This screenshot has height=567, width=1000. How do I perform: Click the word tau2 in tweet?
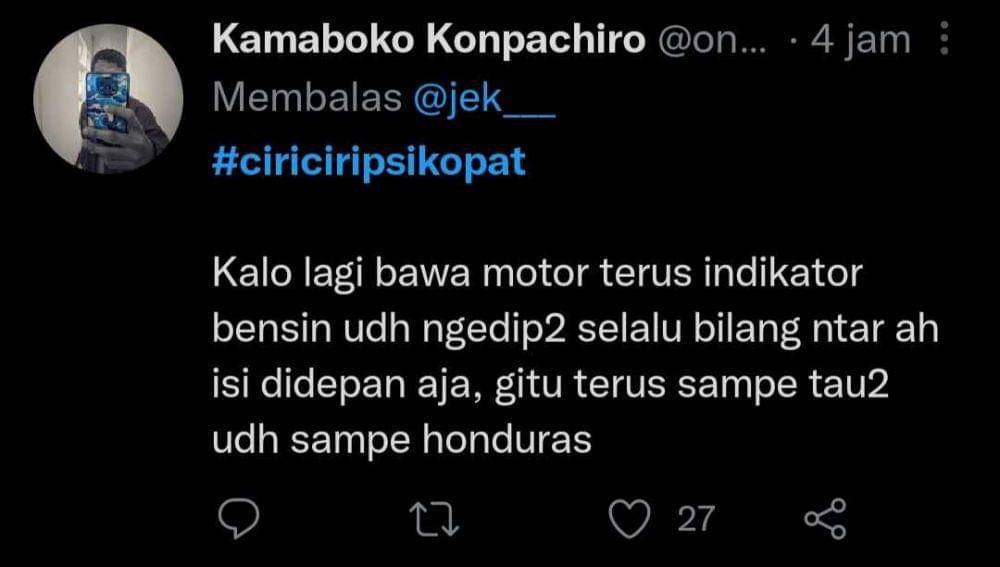pos(849,385)
